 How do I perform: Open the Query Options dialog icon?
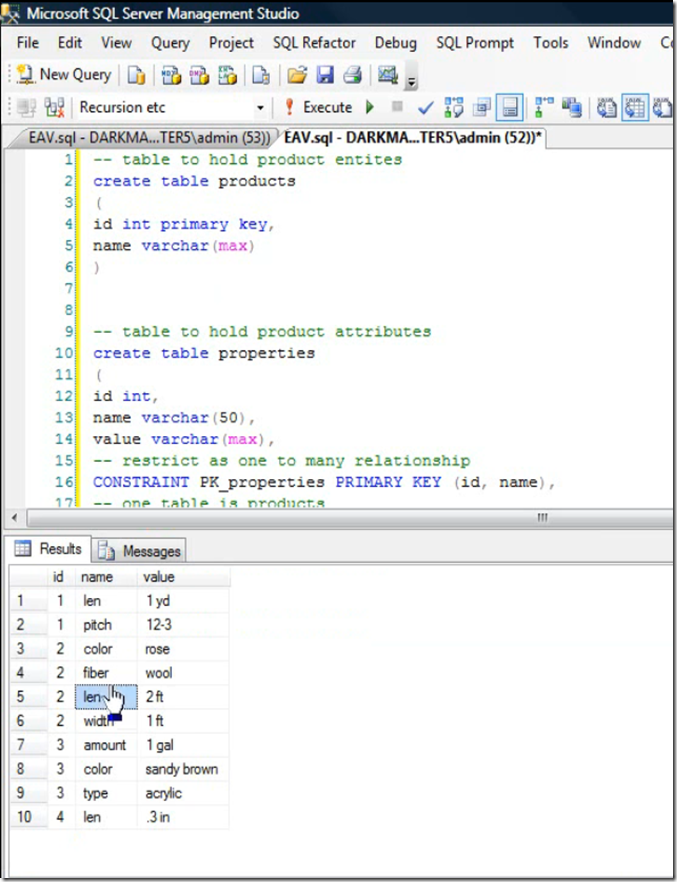[481, 107]
